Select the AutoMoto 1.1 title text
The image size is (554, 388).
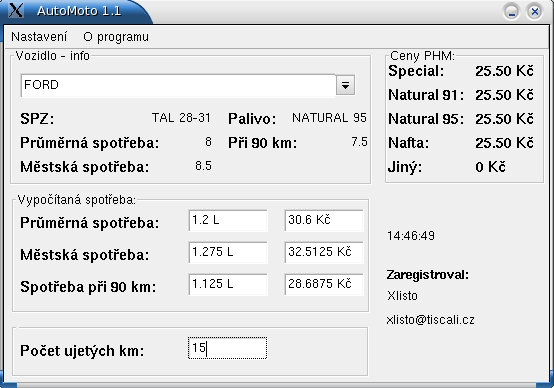click(x=79, y=11)
